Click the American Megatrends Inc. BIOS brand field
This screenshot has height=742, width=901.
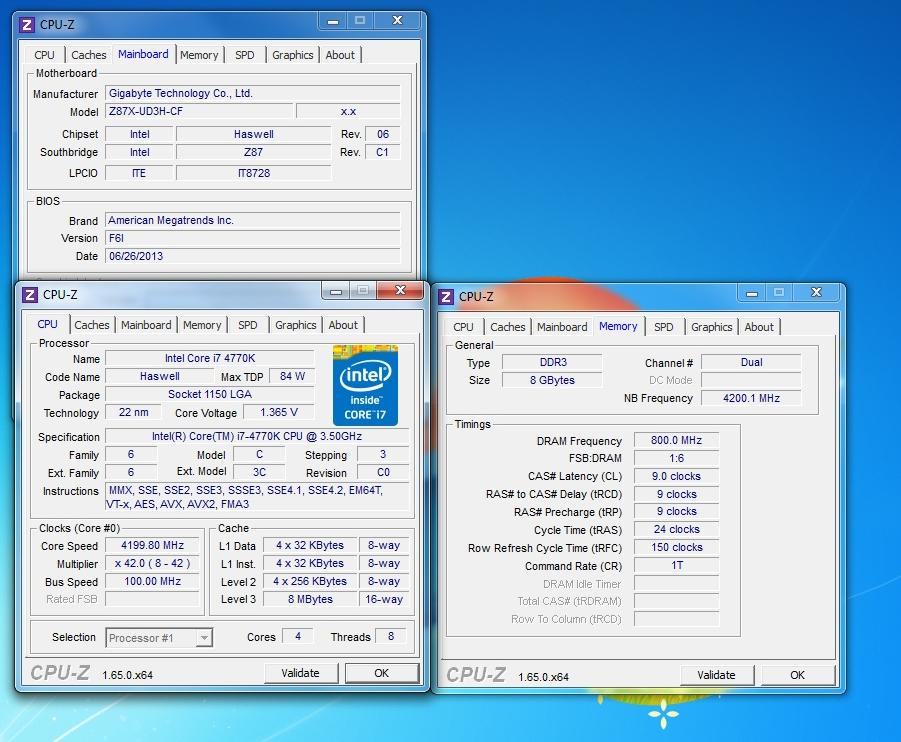point(253,220)
